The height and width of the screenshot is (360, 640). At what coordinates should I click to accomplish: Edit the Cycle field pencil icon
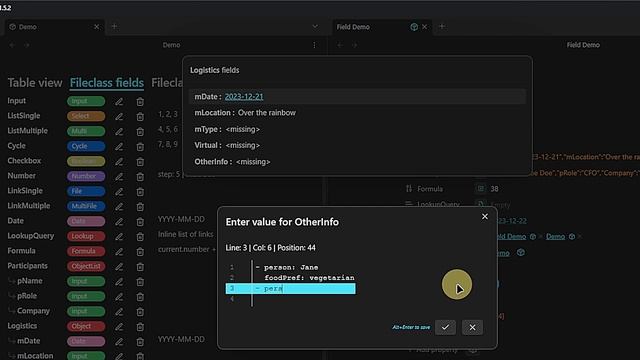119,147
